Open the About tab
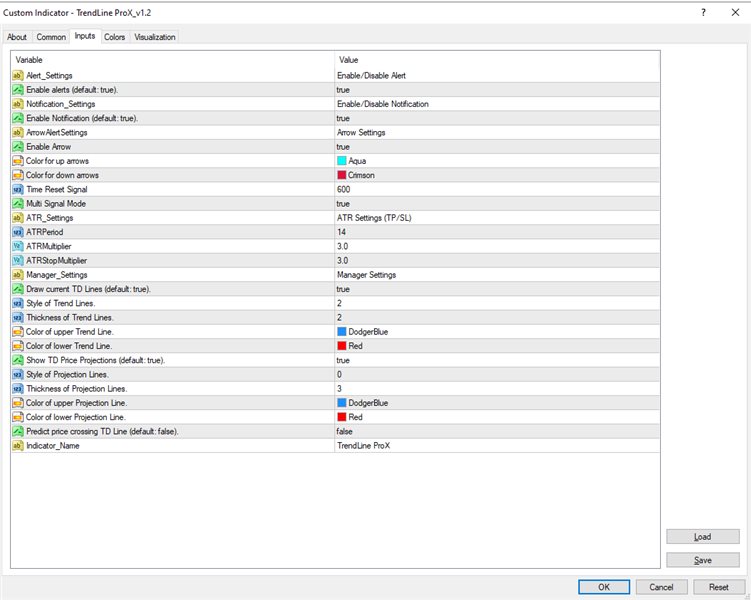This screenshot has height=600, width=751. point(17,37)
